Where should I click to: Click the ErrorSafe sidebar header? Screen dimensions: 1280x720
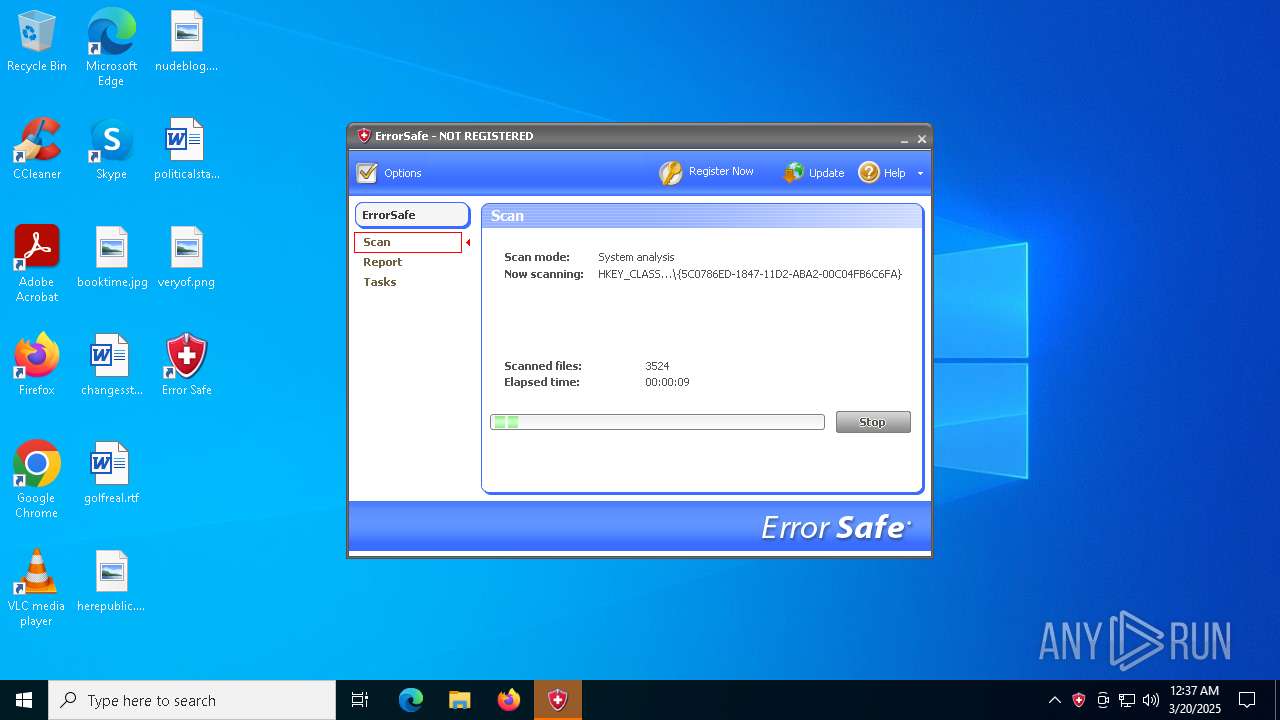412,215
